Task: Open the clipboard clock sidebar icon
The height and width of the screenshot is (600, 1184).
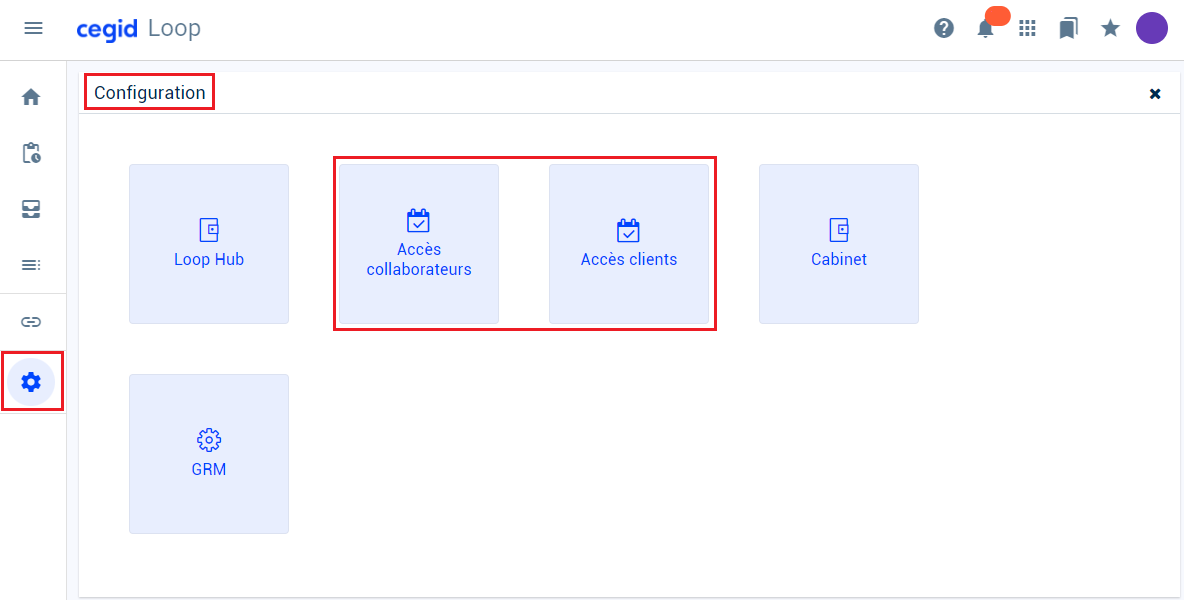Action: (x=31, y=153)
